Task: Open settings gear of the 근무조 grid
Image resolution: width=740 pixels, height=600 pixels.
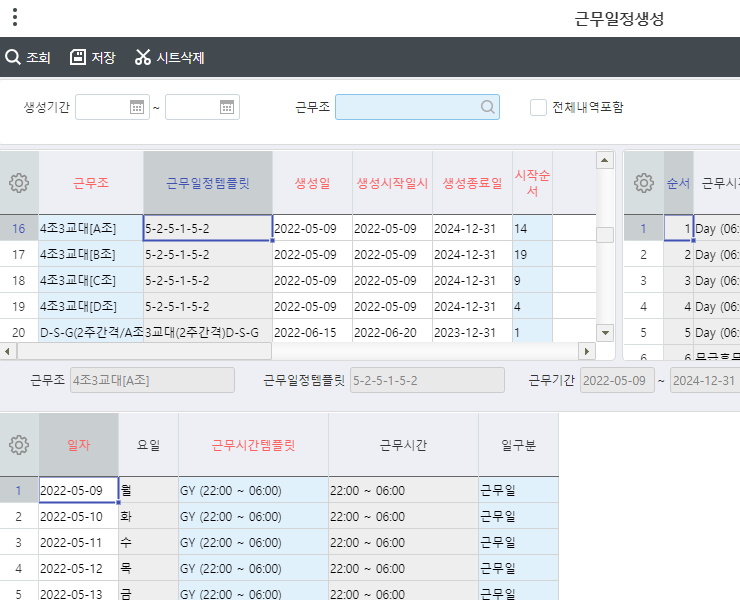Action: pyautogui.click(x=19, y=183)
